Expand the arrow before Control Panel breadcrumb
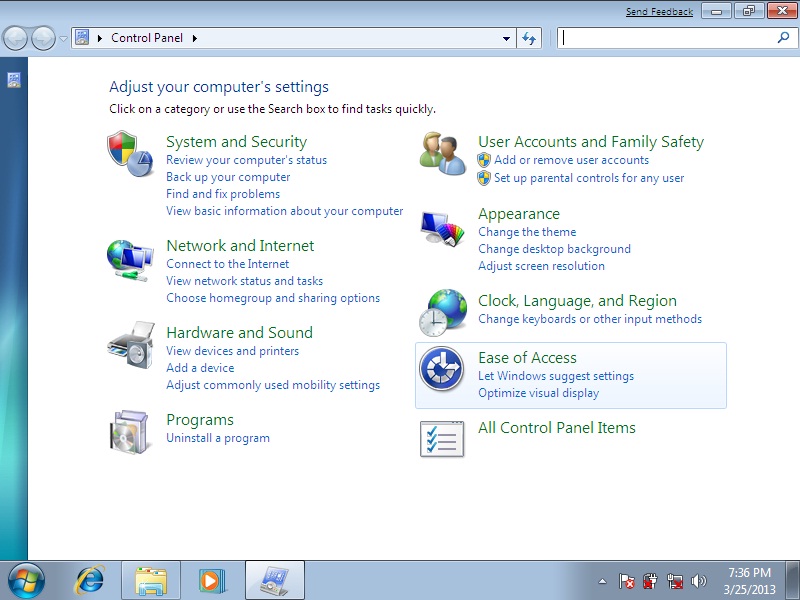This screenshot has width=800, height=600. pyautogui.click(x=100, y=38)
